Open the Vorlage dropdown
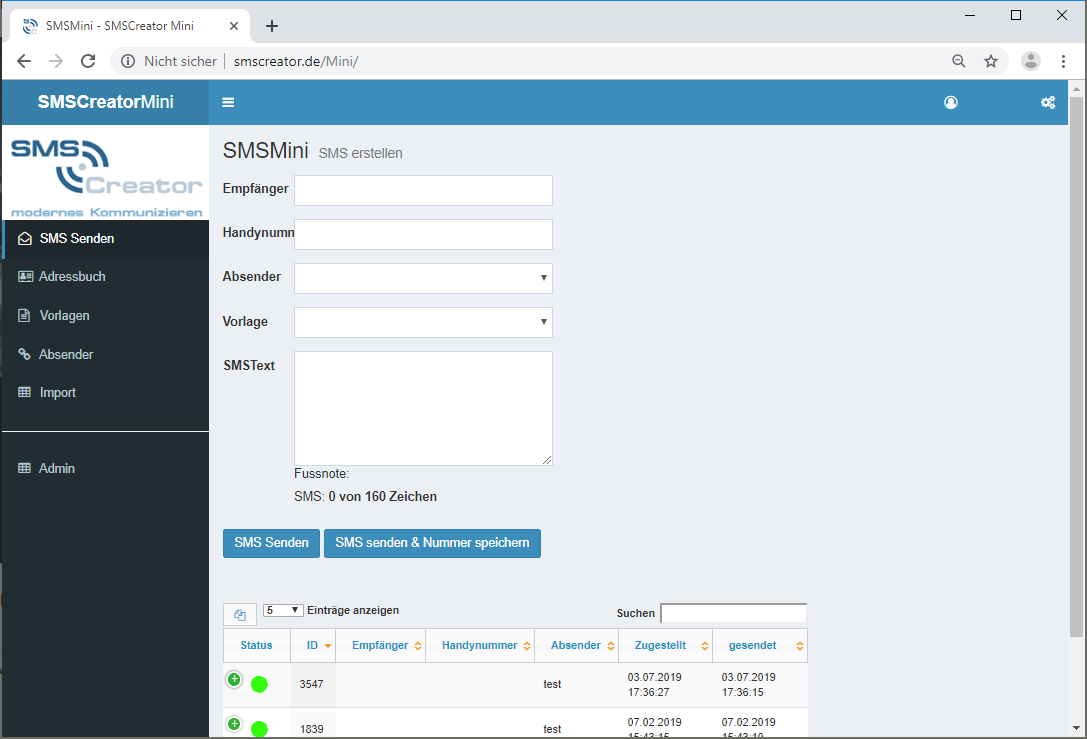The width and height of the screenshot is (1087, 739). point(424,322)
